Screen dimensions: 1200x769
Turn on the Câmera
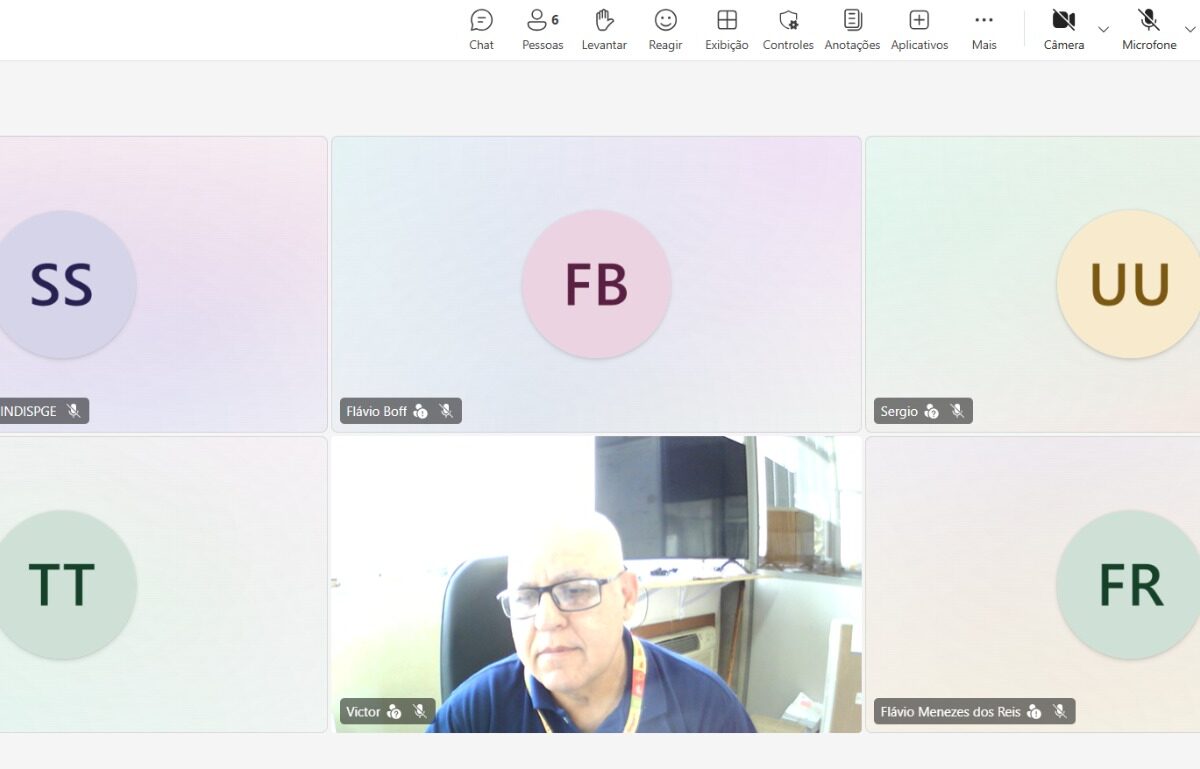[x=1063, y=30]
